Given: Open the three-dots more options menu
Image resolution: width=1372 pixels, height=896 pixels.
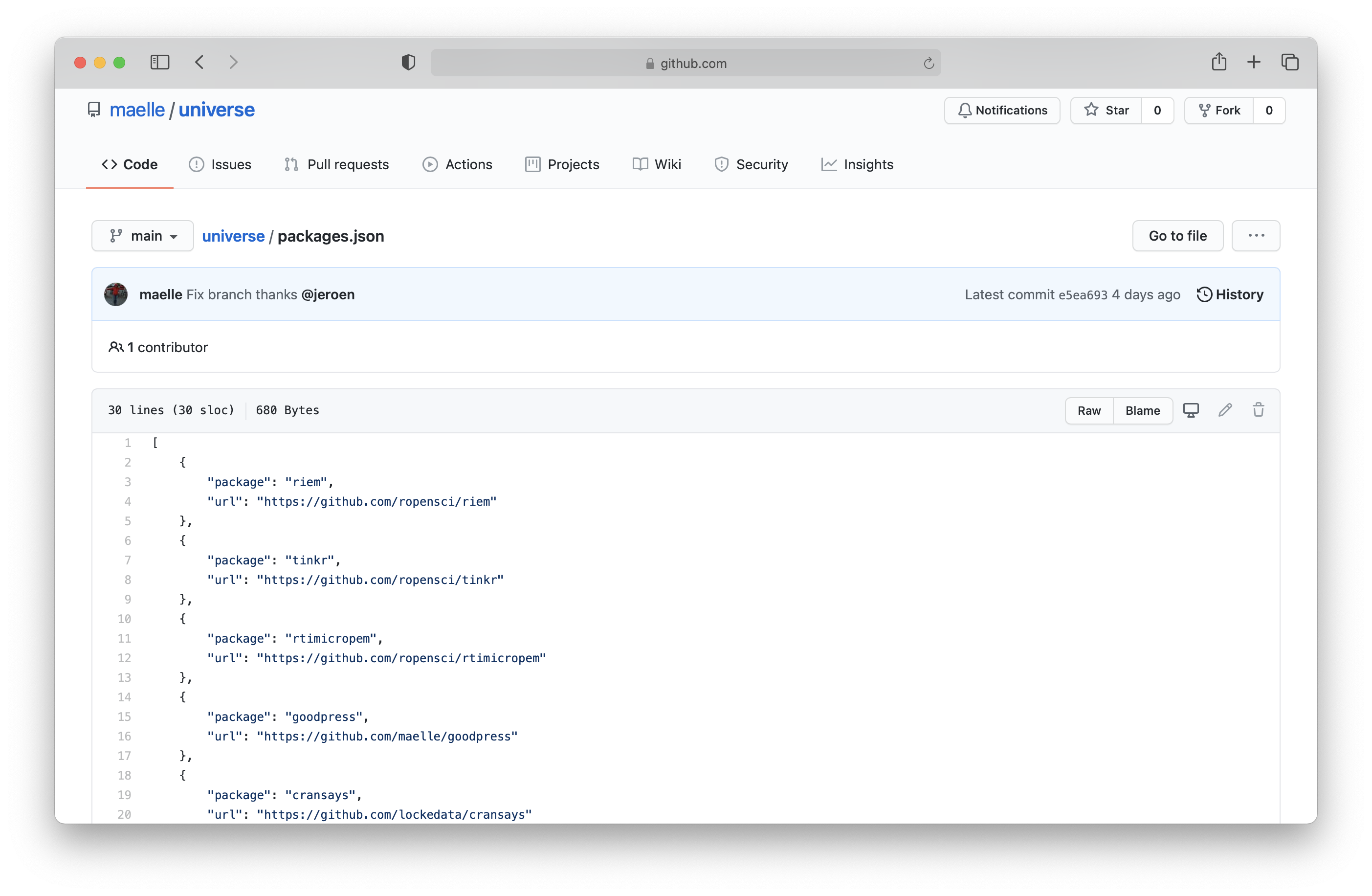Looking at the screenshot, I should [1256, 236].
